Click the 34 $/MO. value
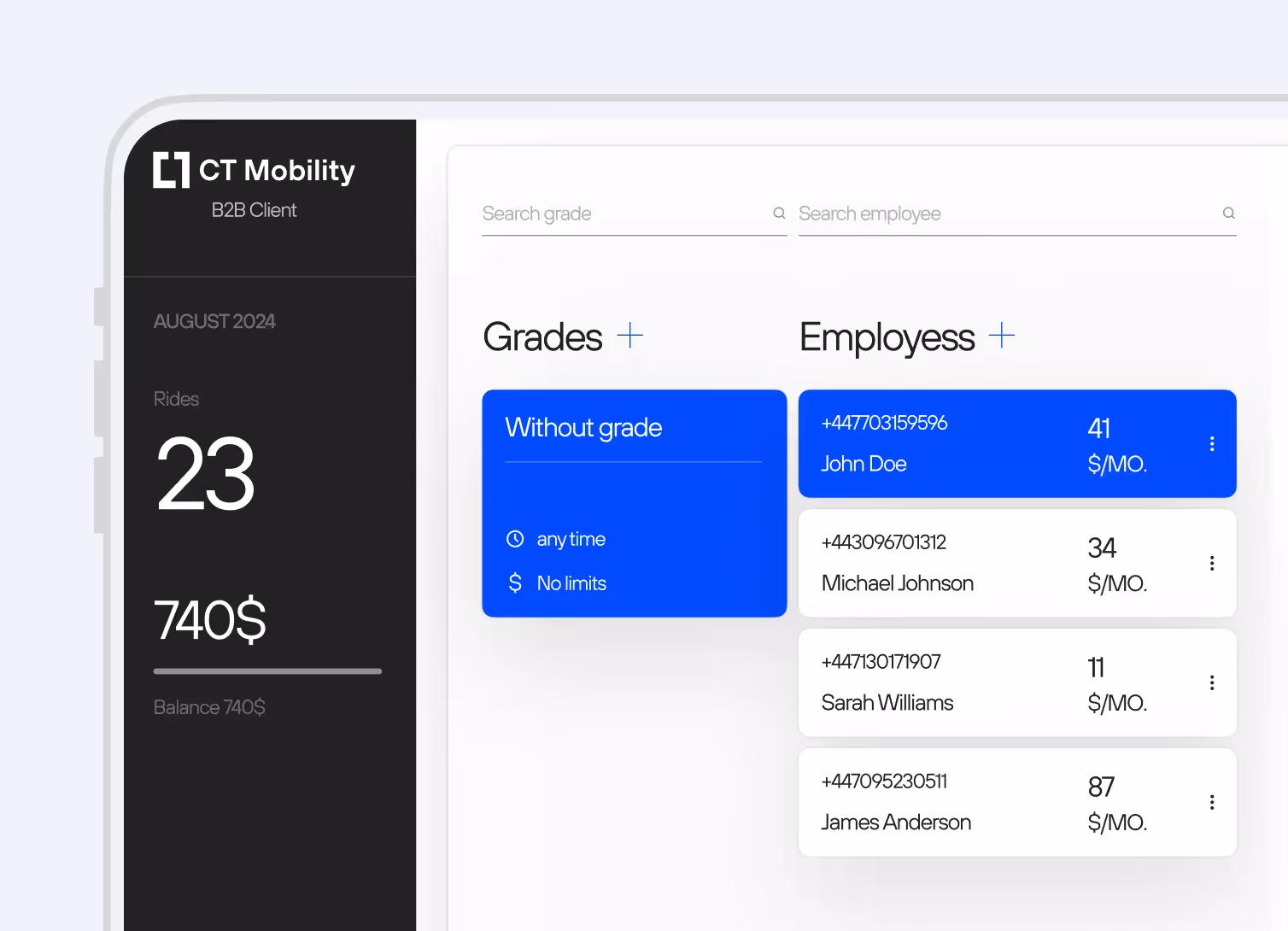The image size is (1288, 931). [x=1117, y=565]
